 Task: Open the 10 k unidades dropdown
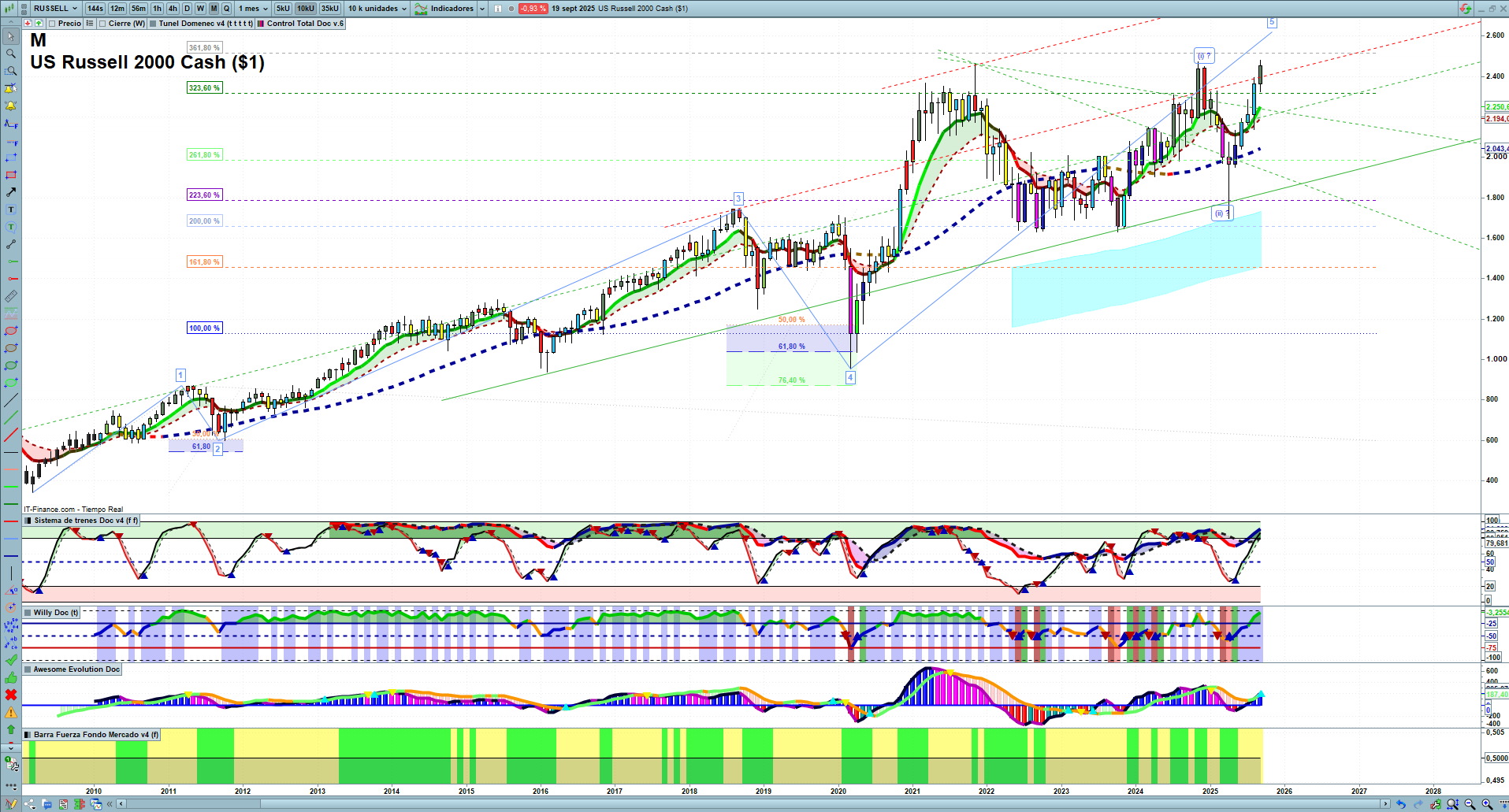(x=377, y=9)
